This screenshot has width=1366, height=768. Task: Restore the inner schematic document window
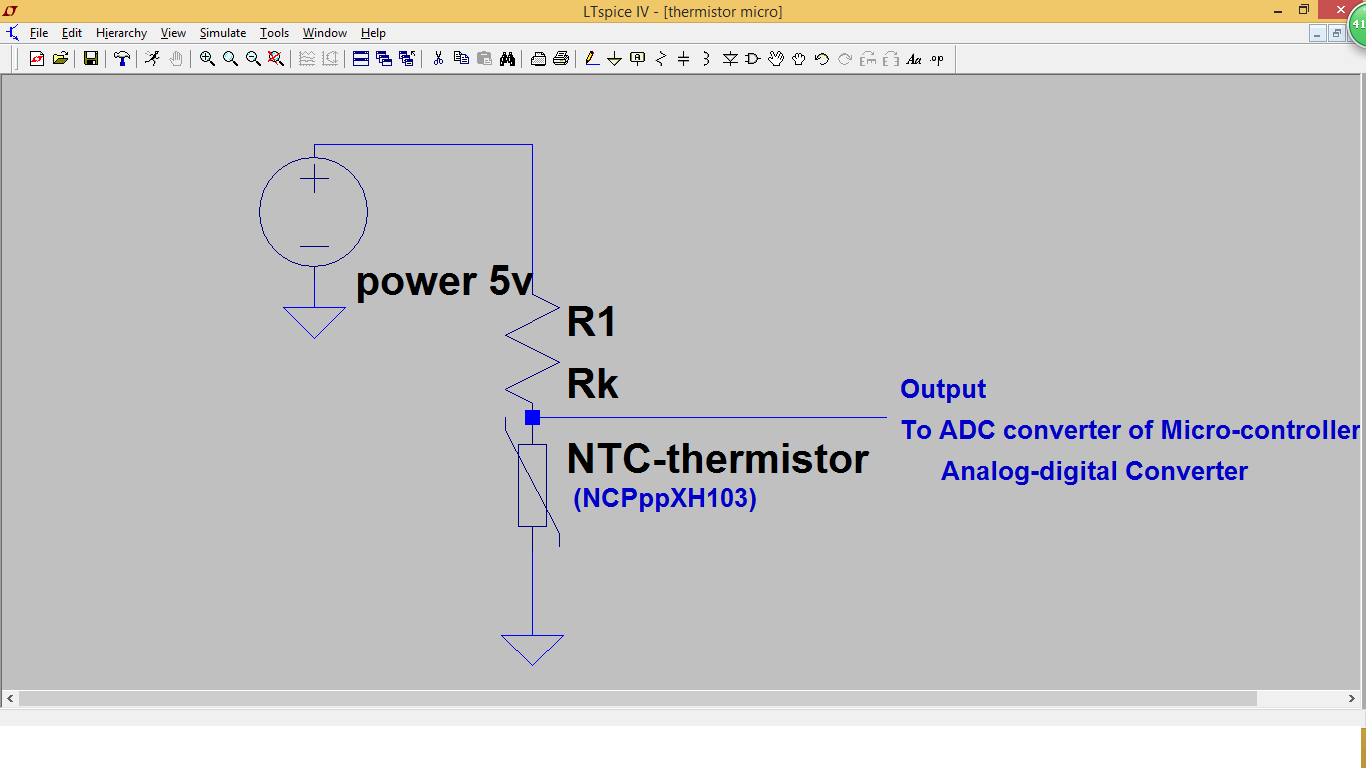[1336, 33]
